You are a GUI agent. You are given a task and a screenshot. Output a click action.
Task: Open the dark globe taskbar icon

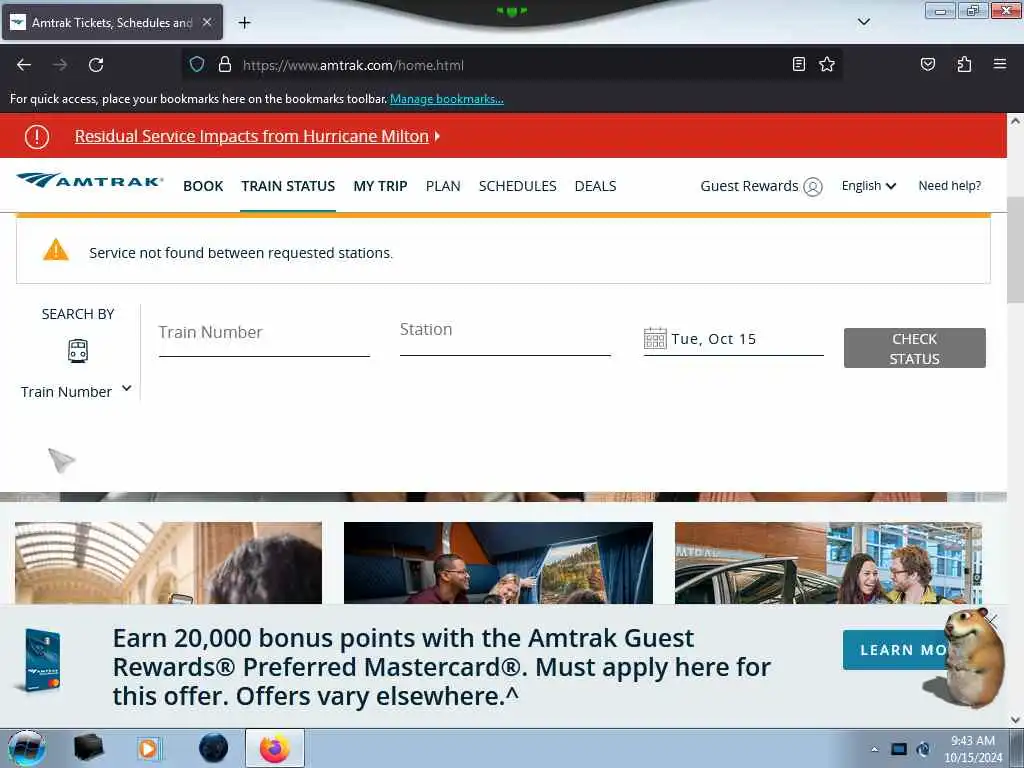214,748
